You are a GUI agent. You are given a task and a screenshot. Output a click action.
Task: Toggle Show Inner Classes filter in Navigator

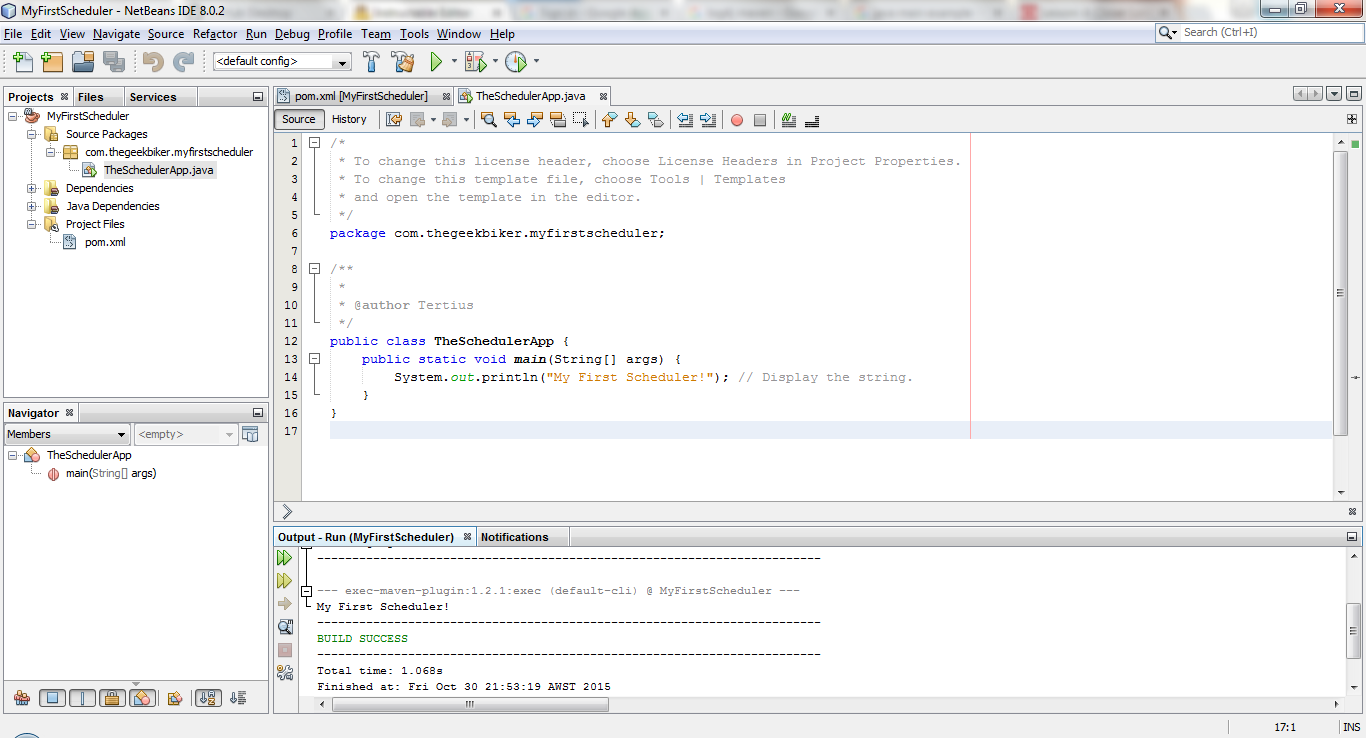(142, 698)
